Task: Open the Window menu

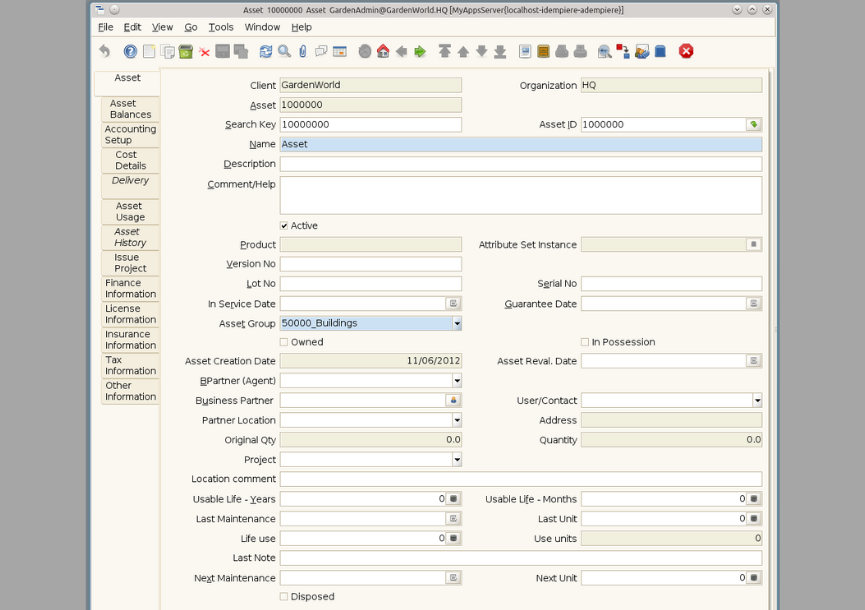Action: [262, 27]
